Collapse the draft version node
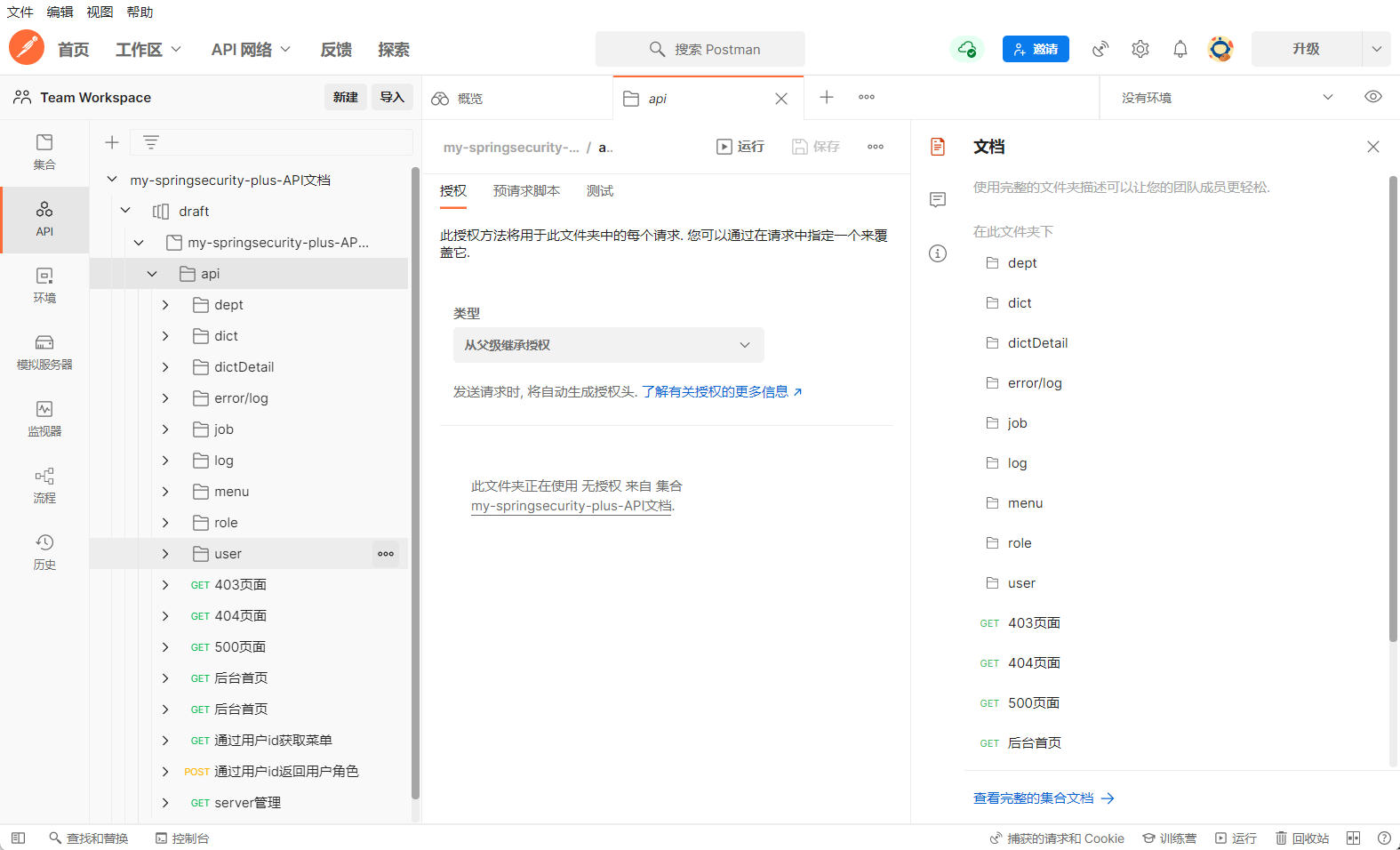The image size is (1400, 850). [125, 211]
